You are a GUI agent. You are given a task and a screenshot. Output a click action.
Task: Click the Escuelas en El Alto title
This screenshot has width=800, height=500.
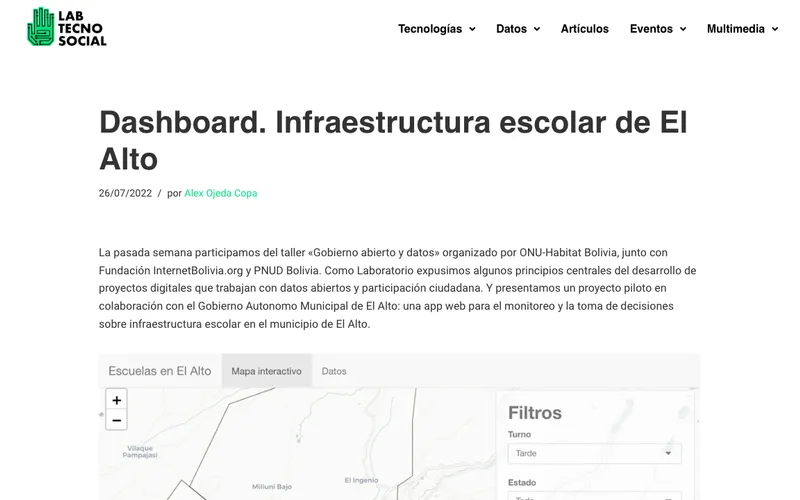click(x=160, y=371)
